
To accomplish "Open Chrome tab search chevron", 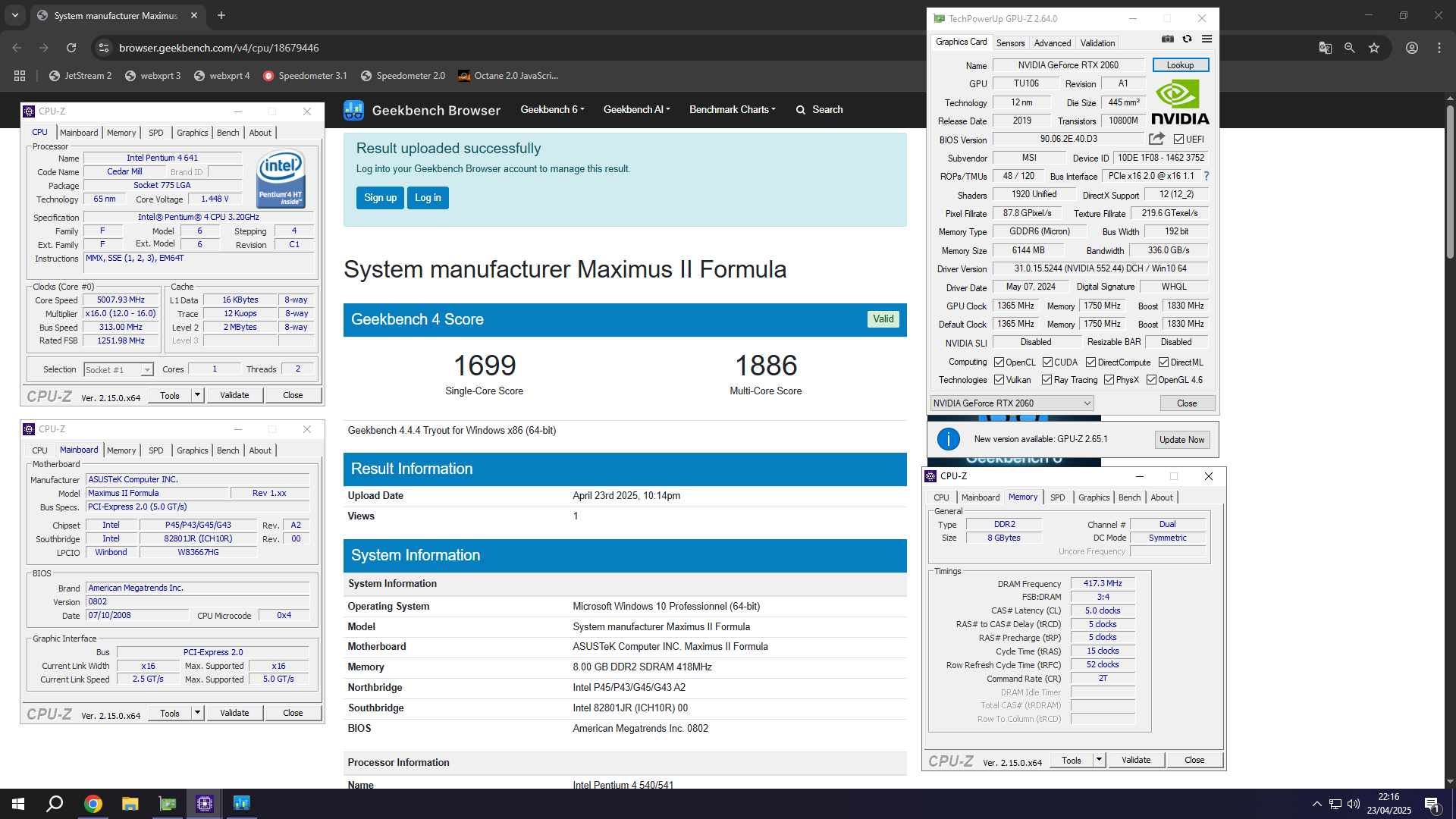I will [15, 15].
